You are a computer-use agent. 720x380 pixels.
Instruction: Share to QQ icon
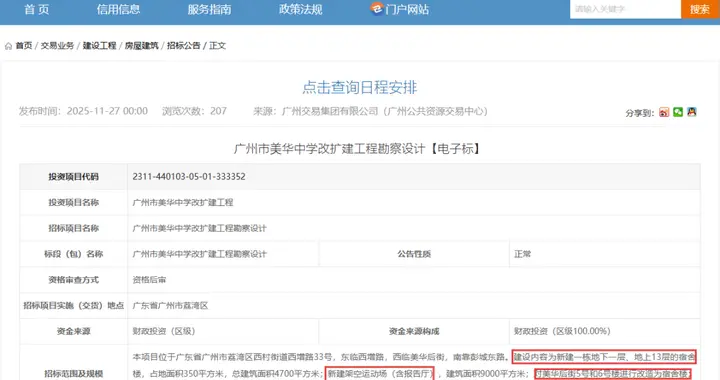pos(692,112)
